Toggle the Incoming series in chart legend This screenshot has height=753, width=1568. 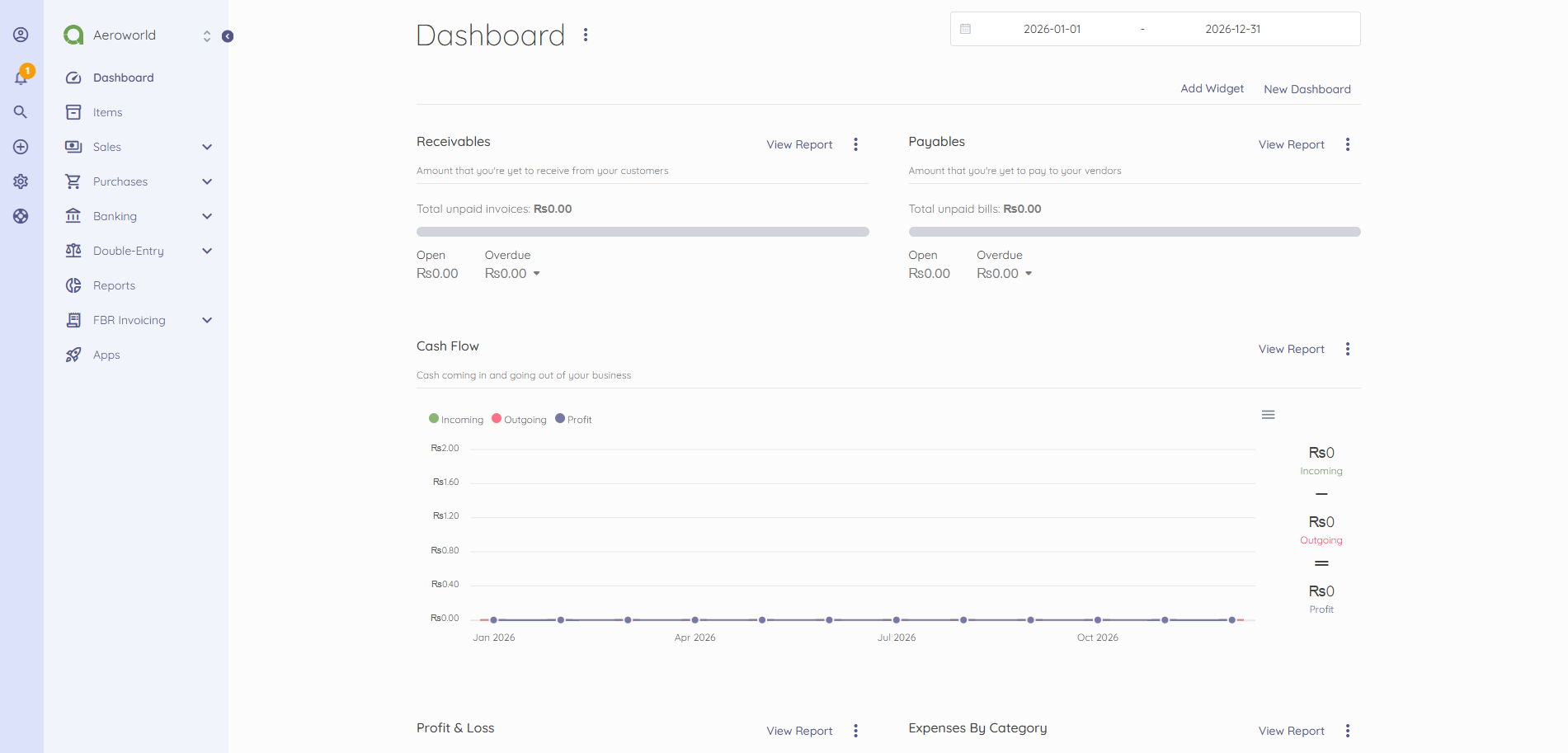coord(456,419)
